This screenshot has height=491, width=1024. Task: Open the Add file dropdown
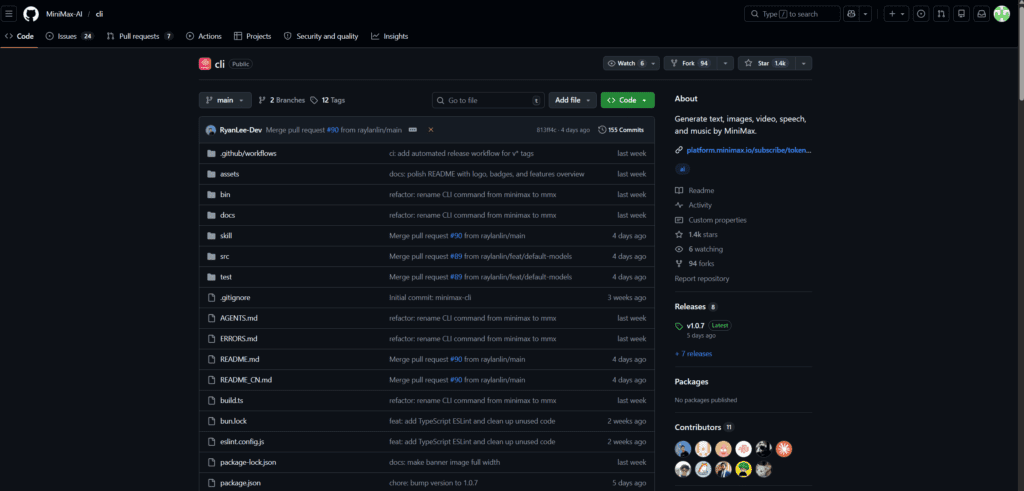pyautogui.click(x=572, y=100)
